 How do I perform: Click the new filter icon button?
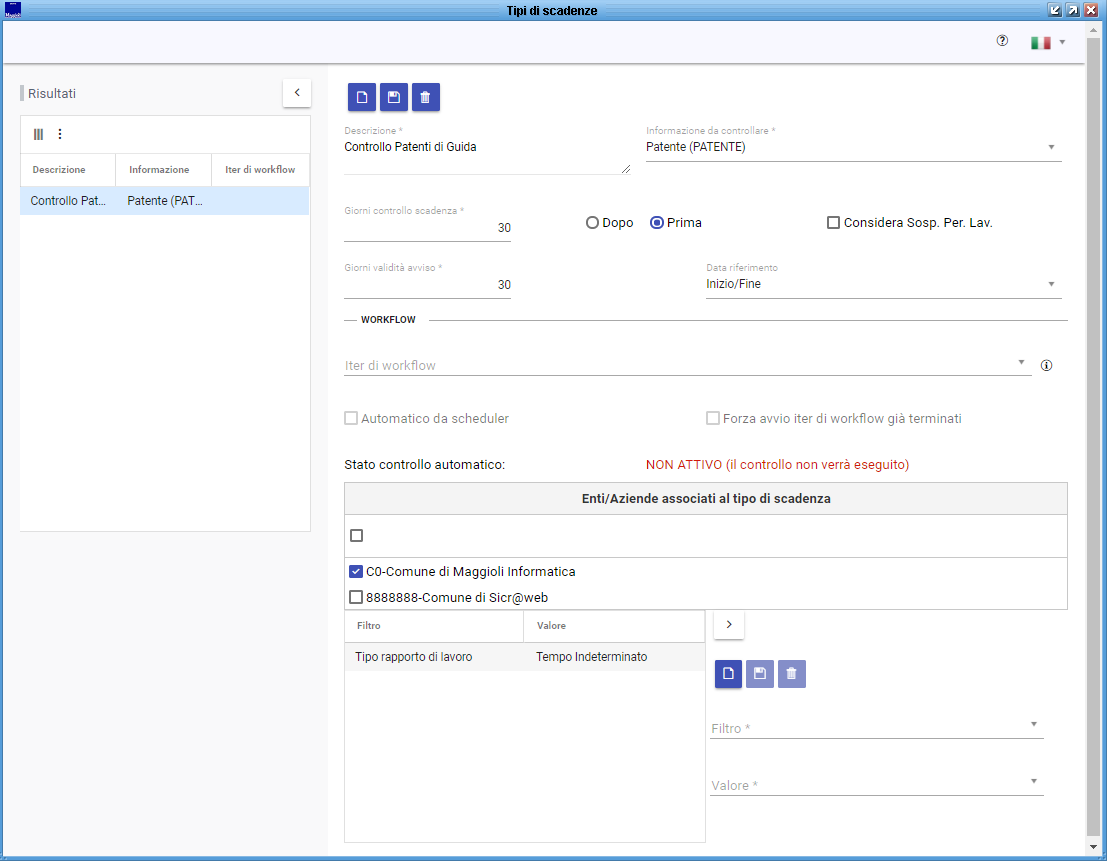click(729, 674)
